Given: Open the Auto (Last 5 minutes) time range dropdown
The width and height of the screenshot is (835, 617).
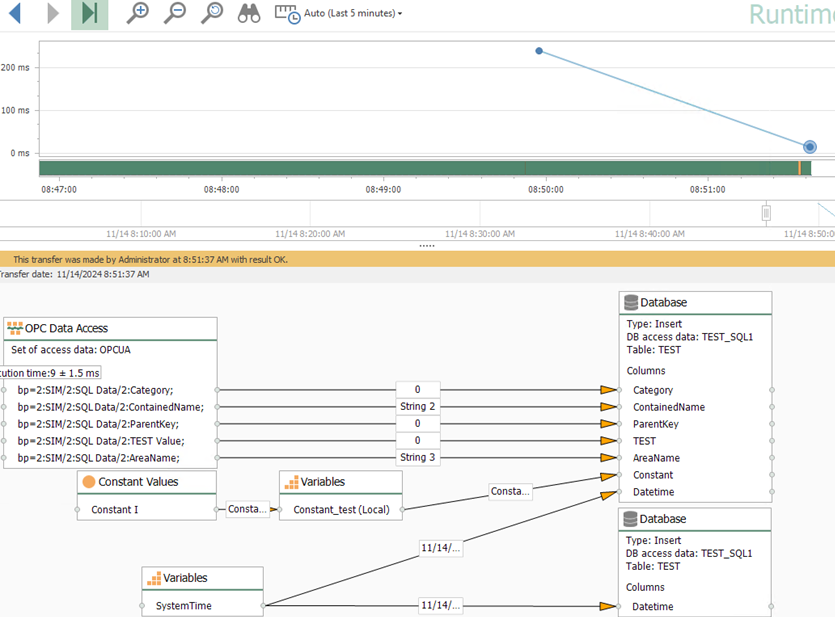Looking at the screenshot, I should coord(352,14).
